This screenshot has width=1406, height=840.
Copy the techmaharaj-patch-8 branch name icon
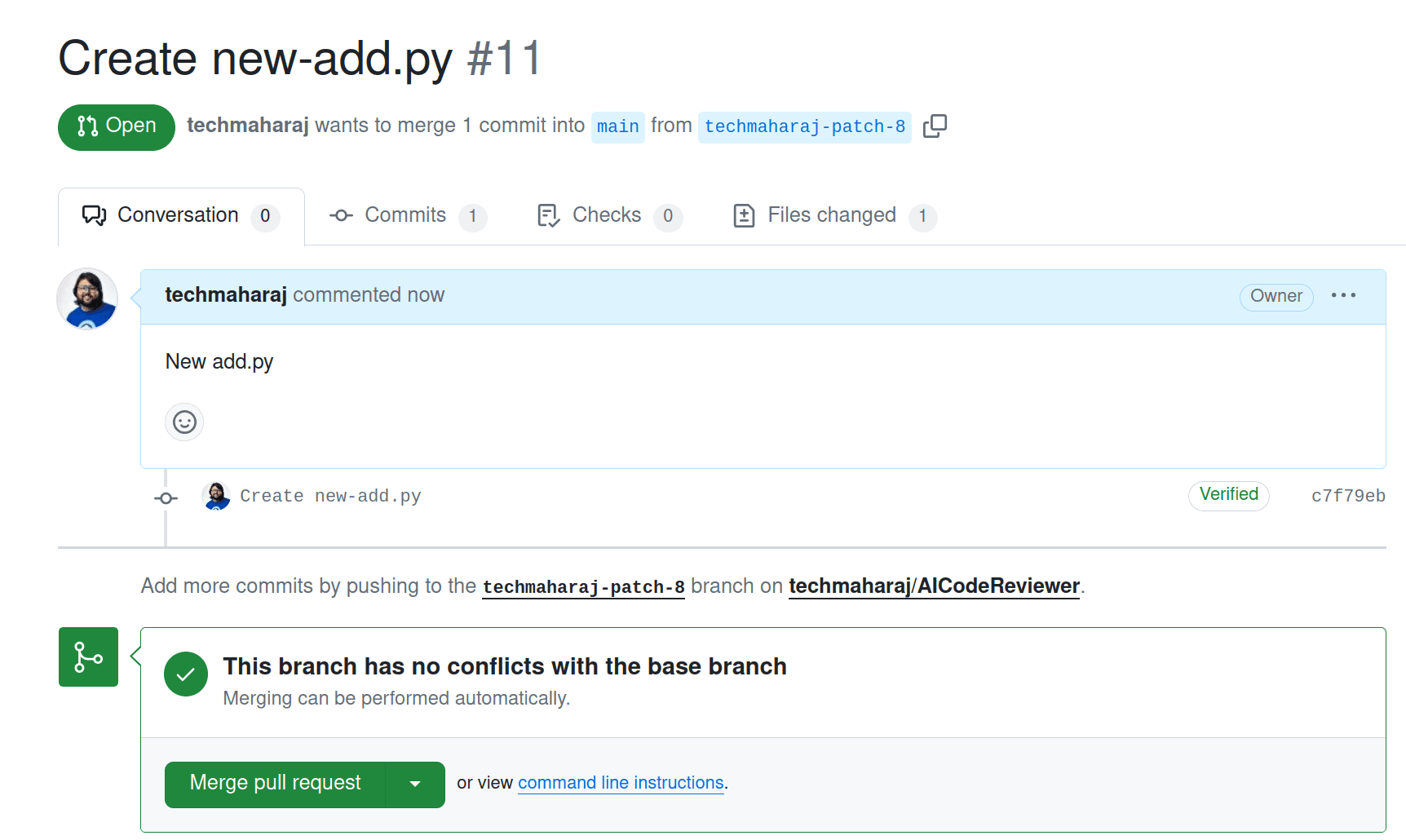(935, 126)
